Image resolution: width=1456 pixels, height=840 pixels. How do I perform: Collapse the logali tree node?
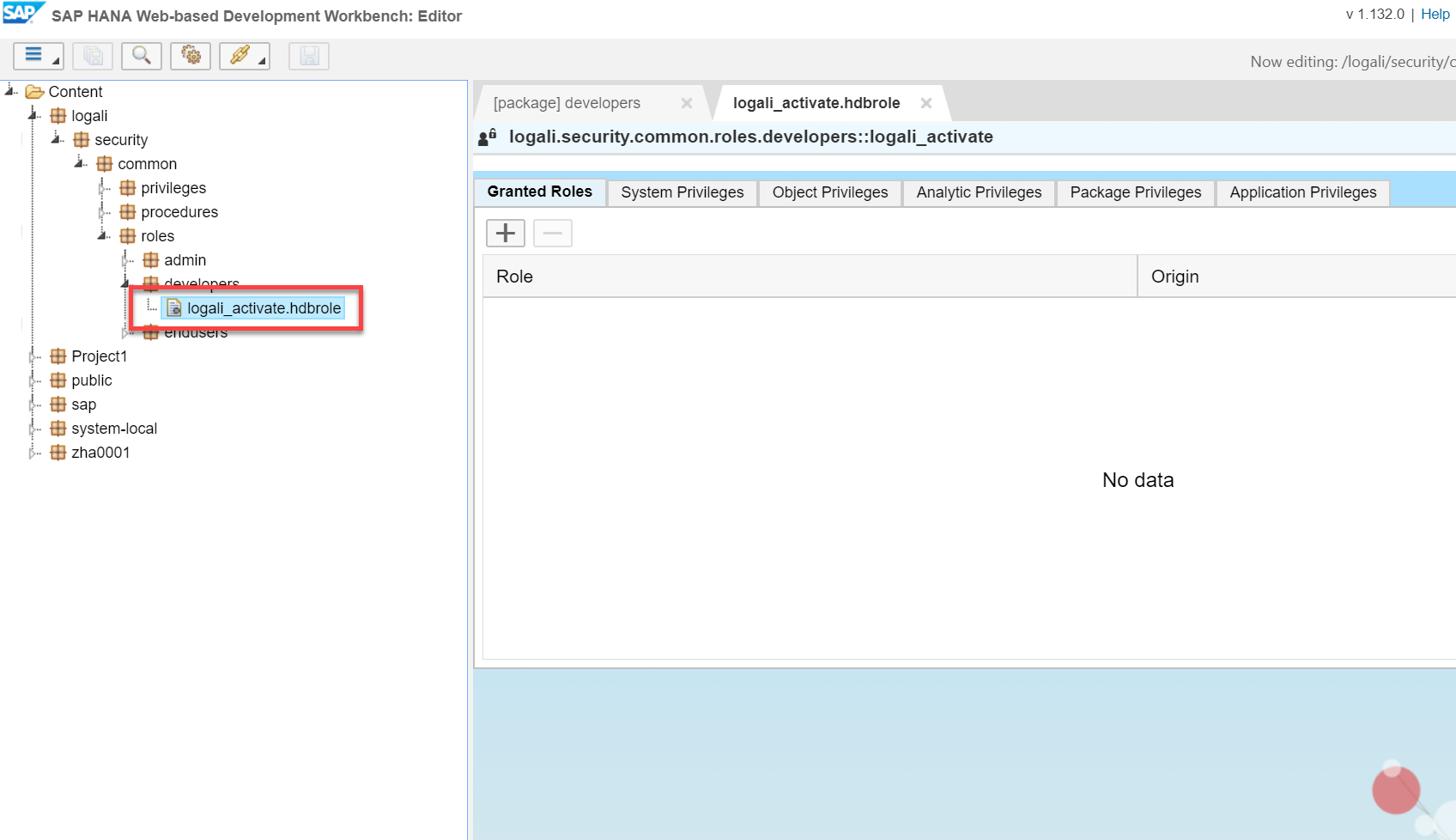pyautogui.click(x=34, y=114)
